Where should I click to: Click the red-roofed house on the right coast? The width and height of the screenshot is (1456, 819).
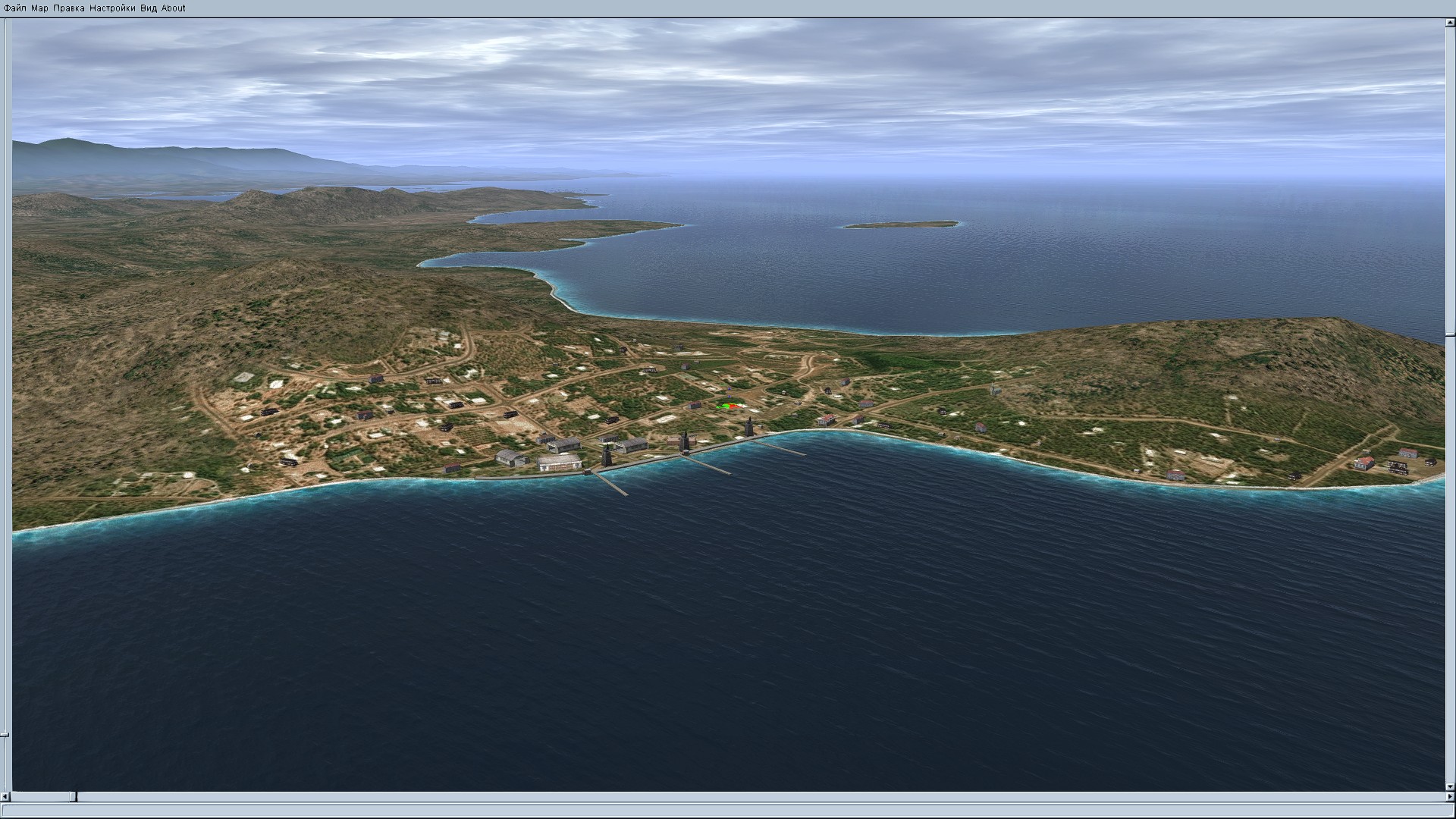[1363, 462]
